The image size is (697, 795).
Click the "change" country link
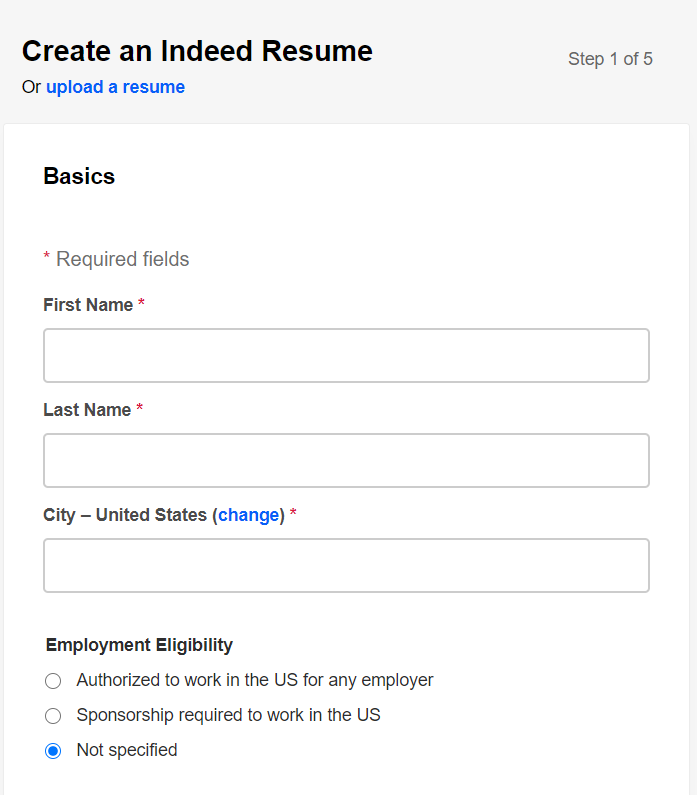click(x=249, y=515)
